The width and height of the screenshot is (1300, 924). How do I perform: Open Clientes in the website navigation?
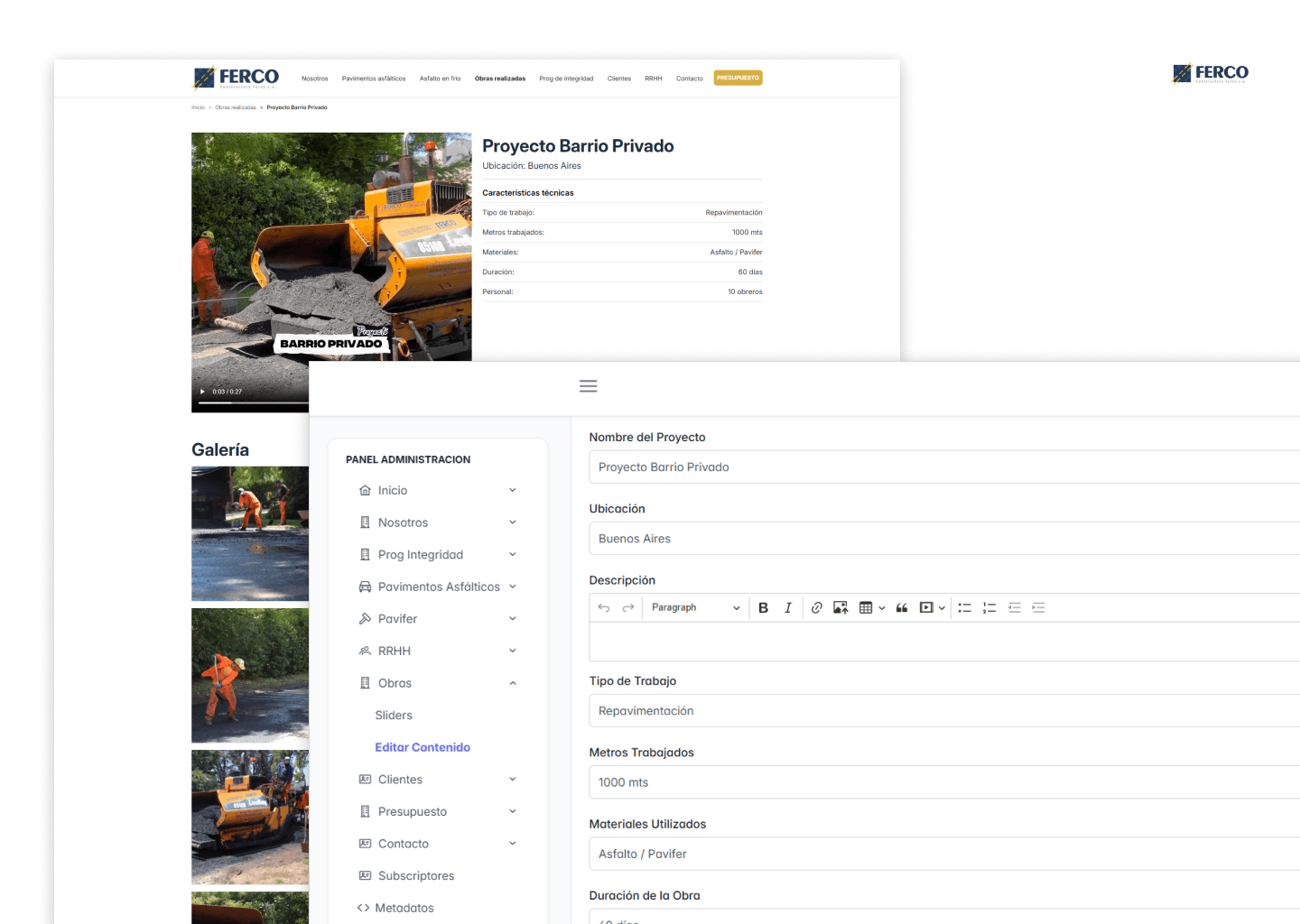(619, 79)
